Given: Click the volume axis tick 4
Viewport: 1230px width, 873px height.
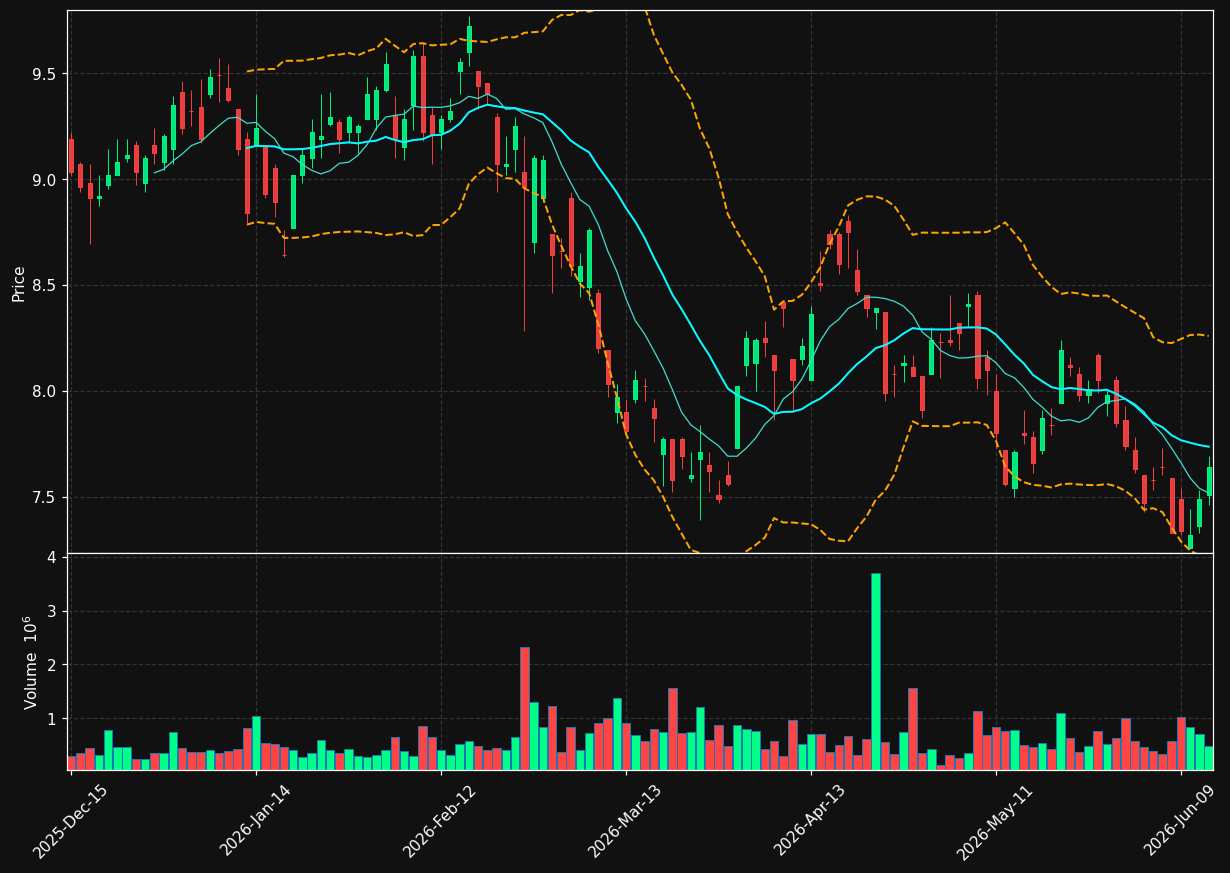Looking at the screenshot, I should coord(52,557).
